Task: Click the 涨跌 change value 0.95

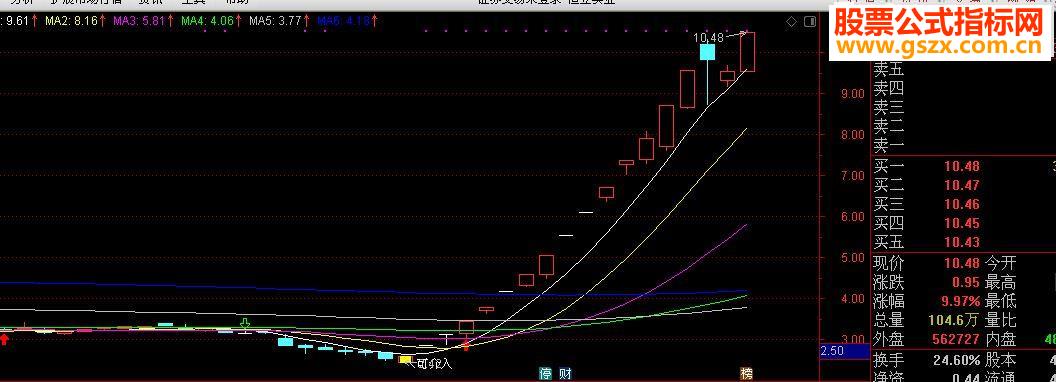Action: point(966,282)
